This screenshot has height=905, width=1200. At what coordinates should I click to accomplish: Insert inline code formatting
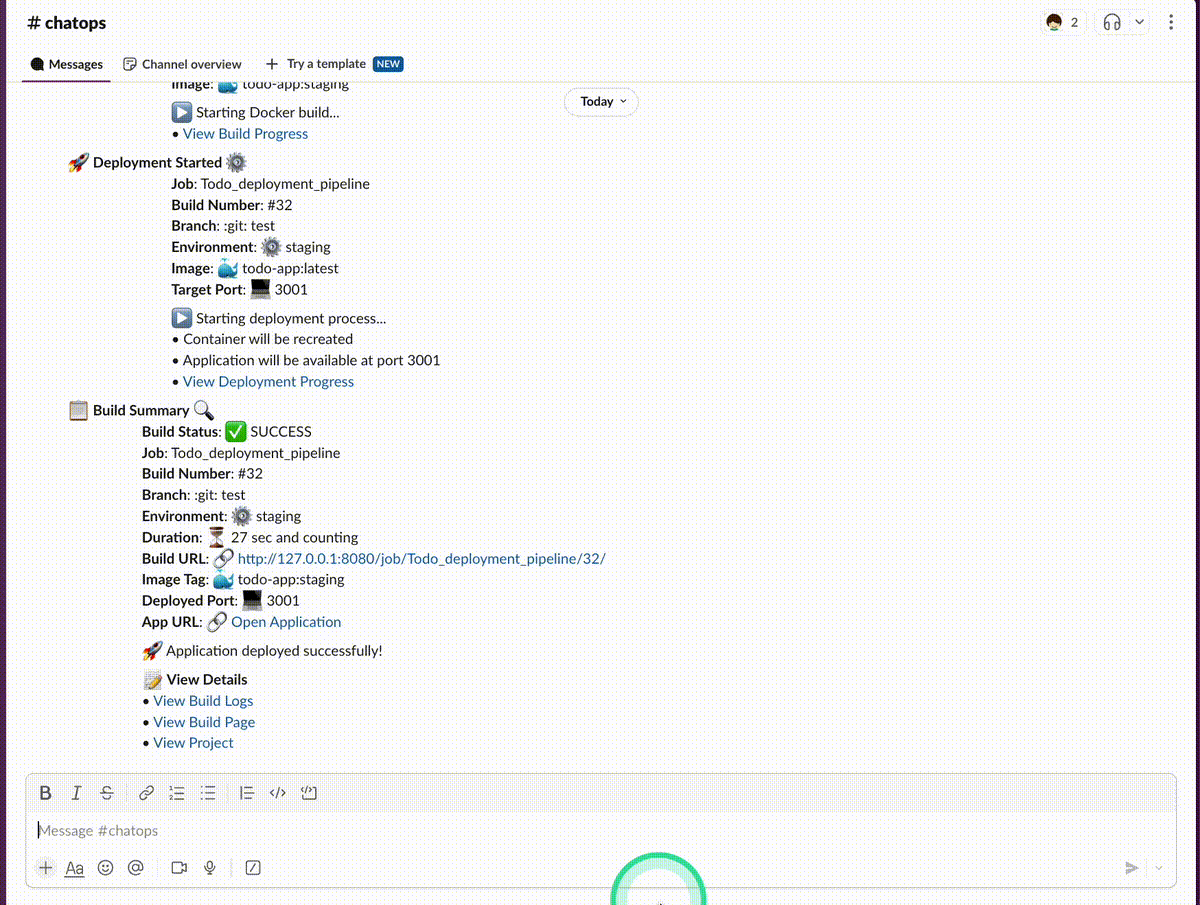coord(278,793)
